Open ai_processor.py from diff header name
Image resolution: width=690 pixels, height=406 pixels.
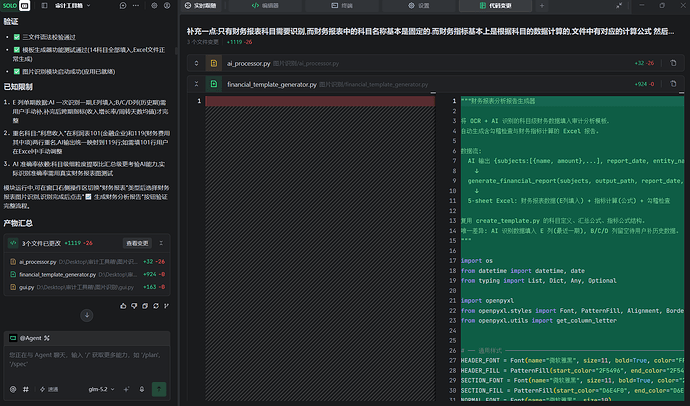[x=248, y=63]
